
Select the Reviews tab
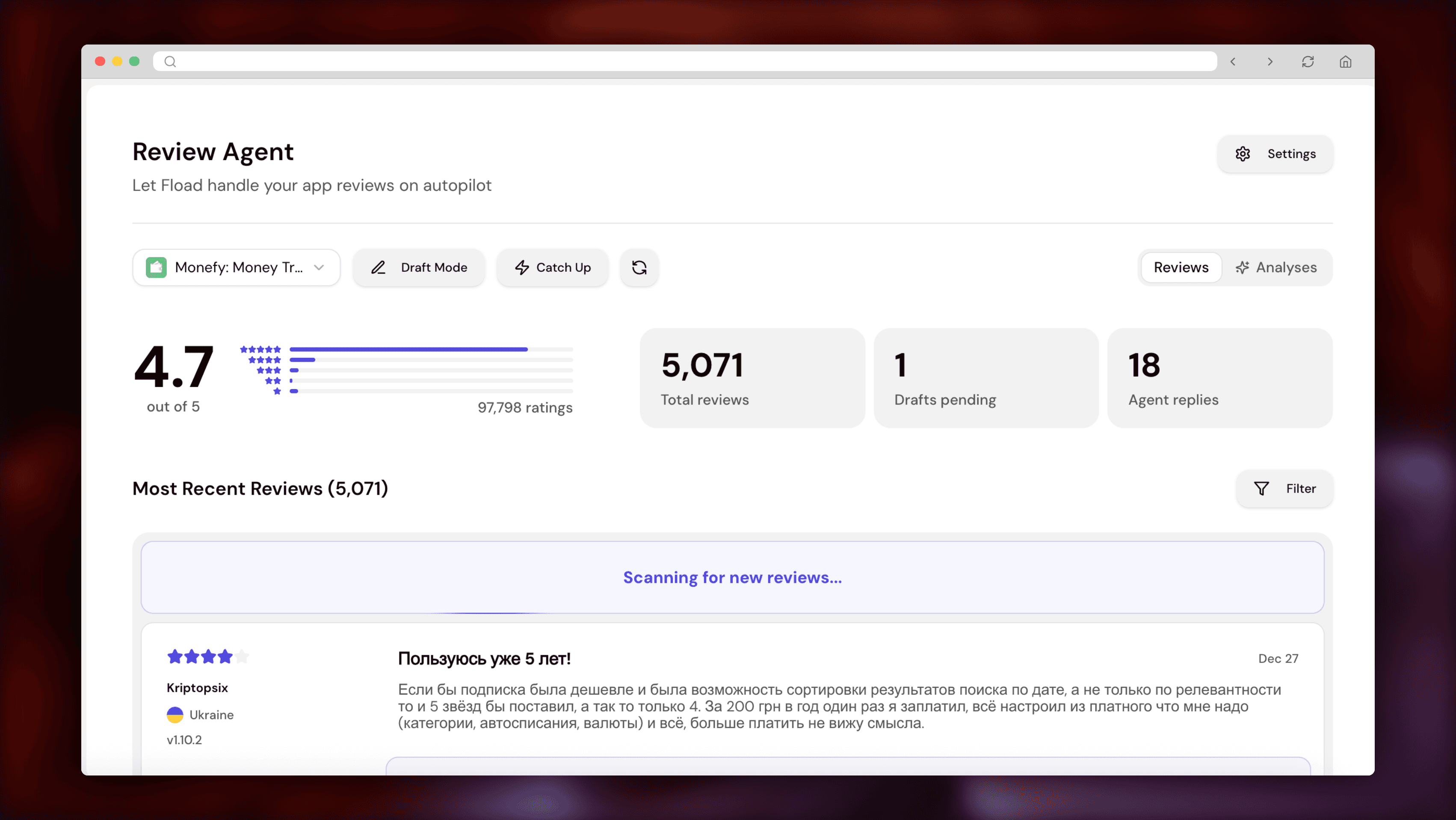(x=1181, y=267)
